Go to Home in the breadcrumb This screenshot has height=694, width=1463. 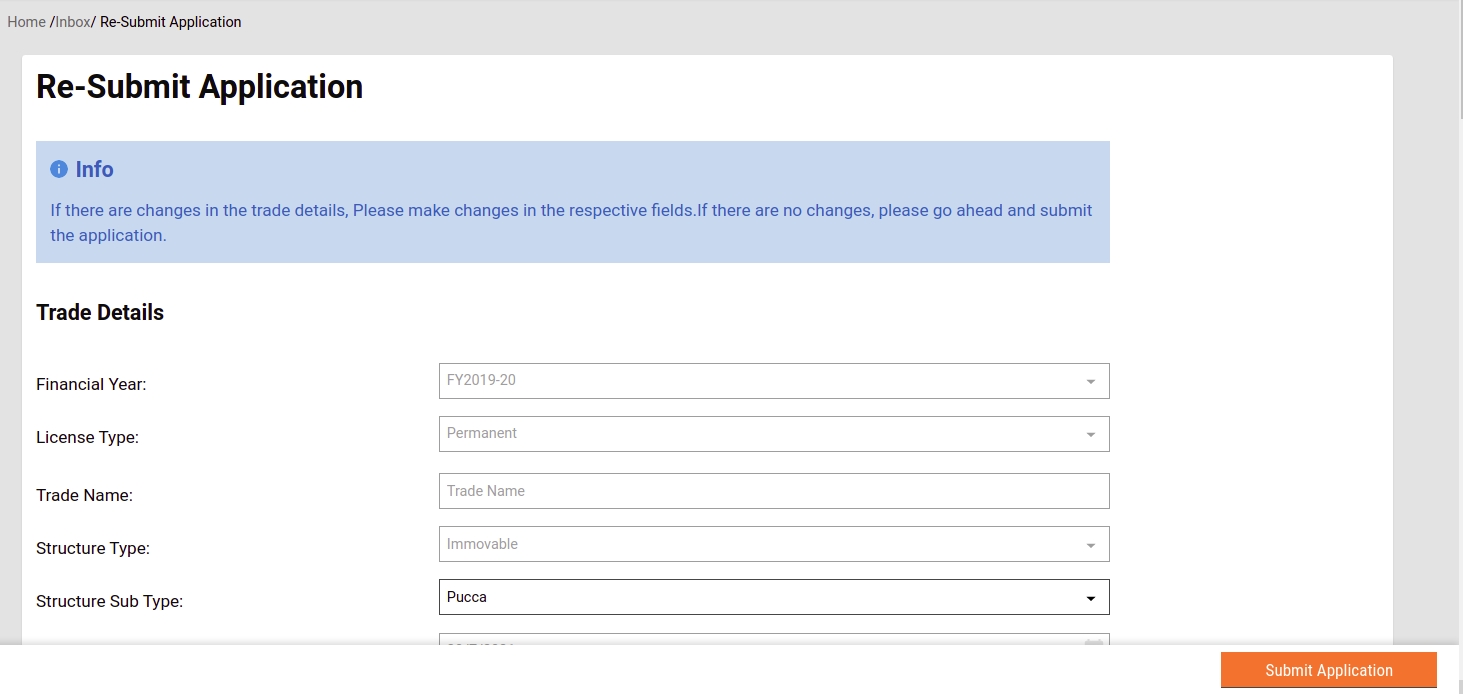26,22
